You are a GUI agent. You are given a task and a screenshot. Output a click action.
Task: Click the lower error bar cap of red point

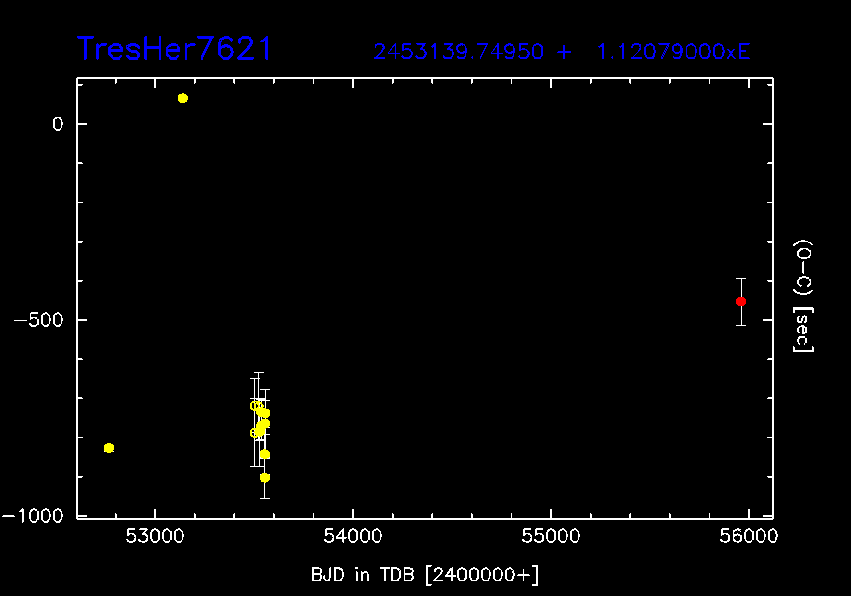click(741, 325)
